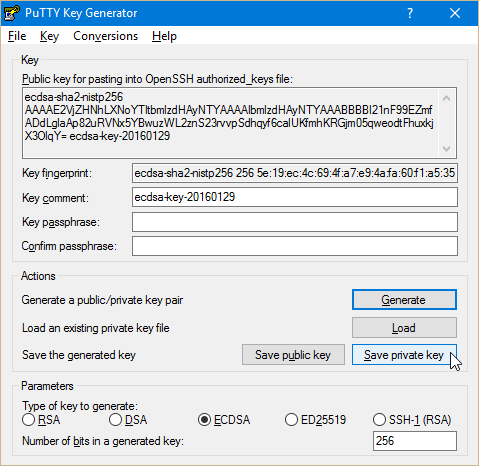Click the 'Load an existing private key file' label
Screen dimensions: 479x466
pos(96,328)
